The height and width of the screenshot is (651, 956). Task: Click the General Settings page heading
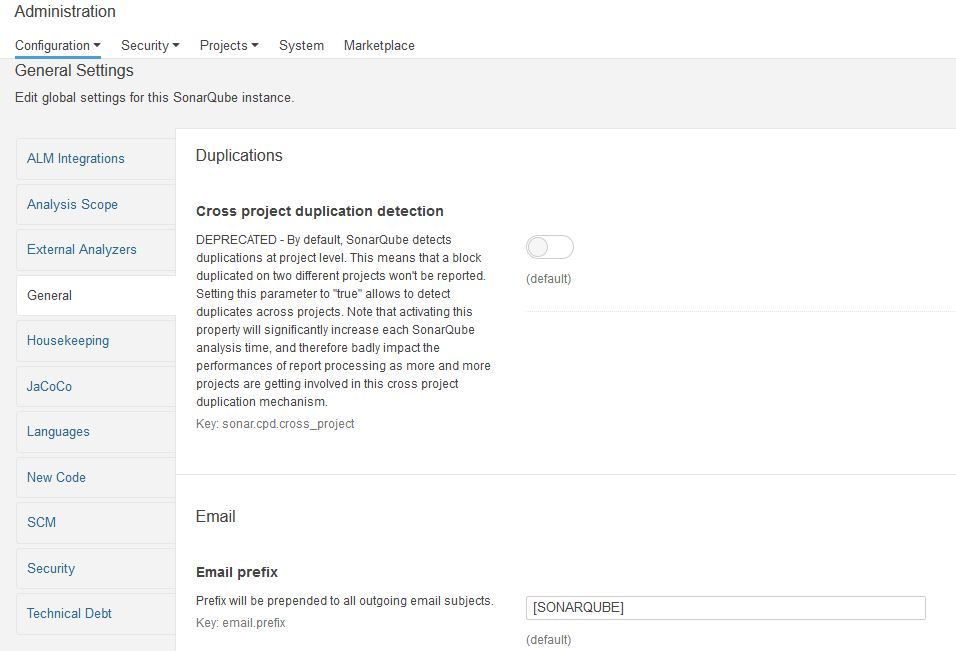[x=74, y=71]
